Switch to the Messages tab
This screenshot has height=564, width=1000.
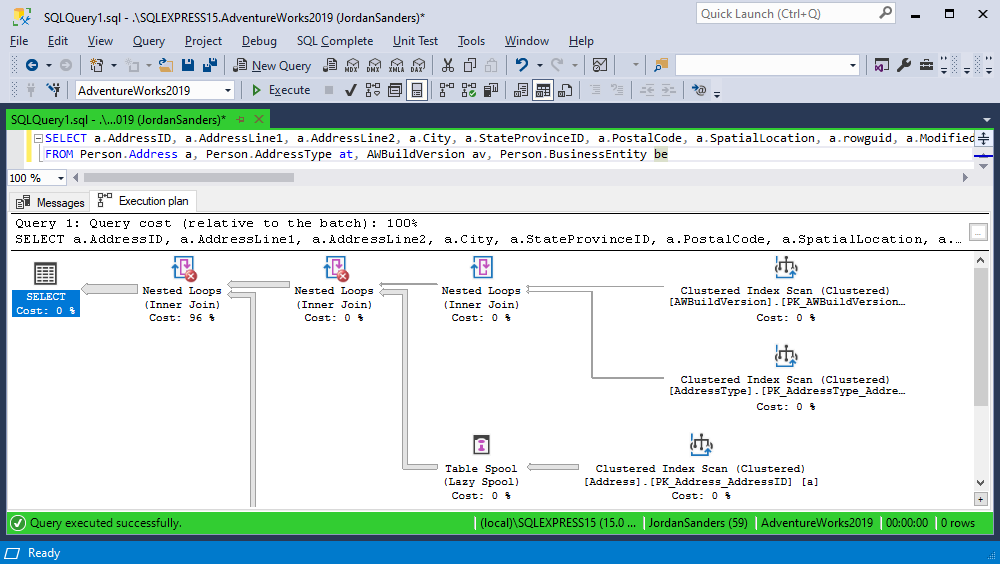tap(50, 202)
